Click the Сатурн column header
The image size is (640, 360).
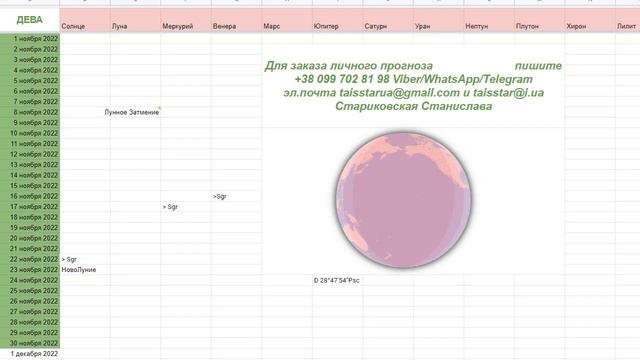[x=388, y=20]
